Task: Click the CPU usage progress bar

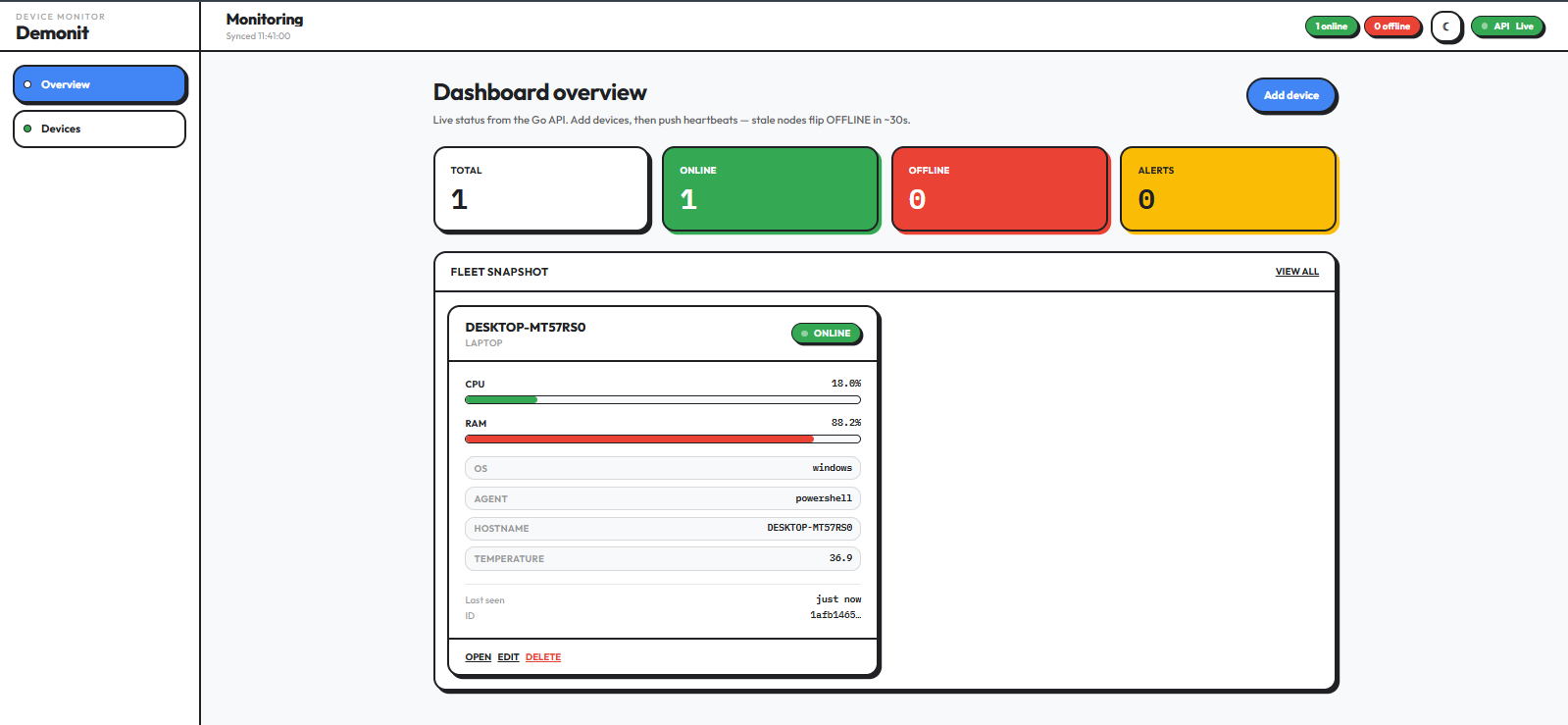Action: 663,399
